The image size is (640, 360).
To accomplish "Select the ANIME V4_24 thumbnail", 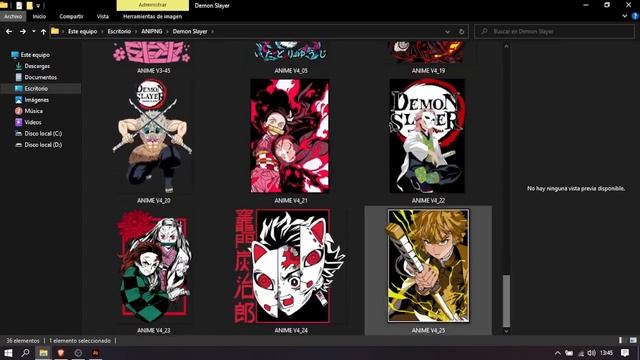I will point(290,266).
